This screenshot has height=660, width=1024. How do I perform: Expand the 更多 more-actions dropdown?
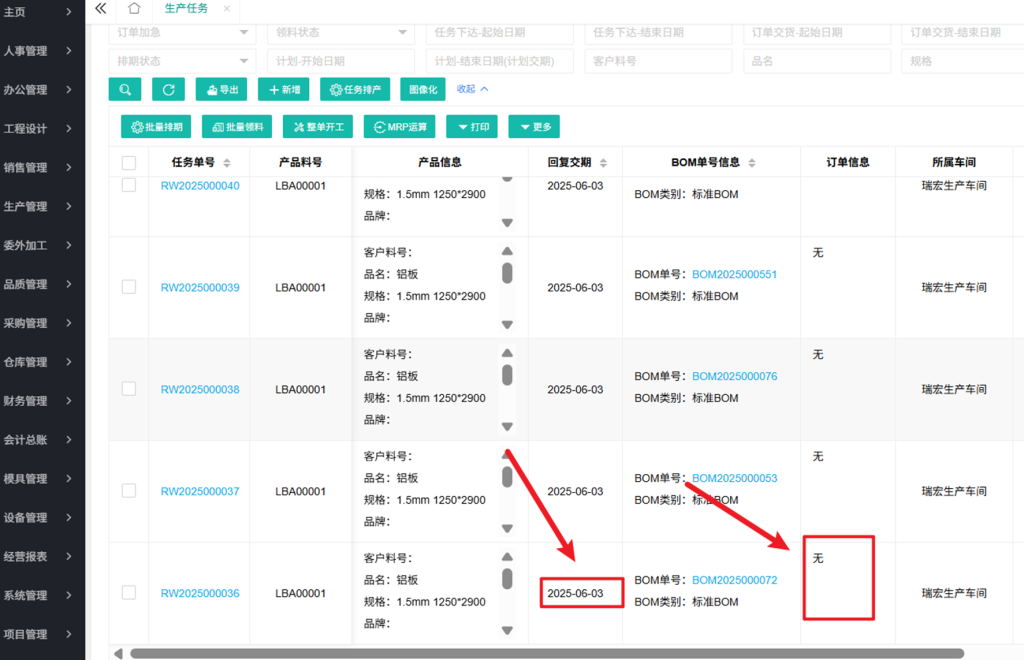click(x=534, y=127)
